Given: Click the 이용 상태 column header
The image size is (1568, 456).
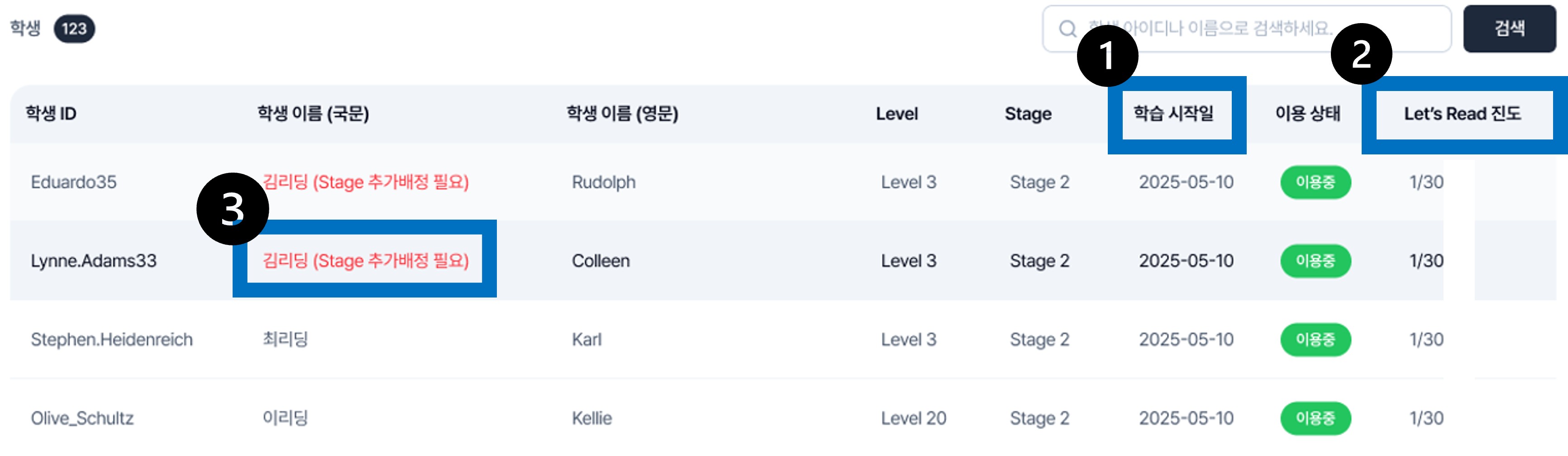Looking at the screenshot, I should tap(1307, 114).
